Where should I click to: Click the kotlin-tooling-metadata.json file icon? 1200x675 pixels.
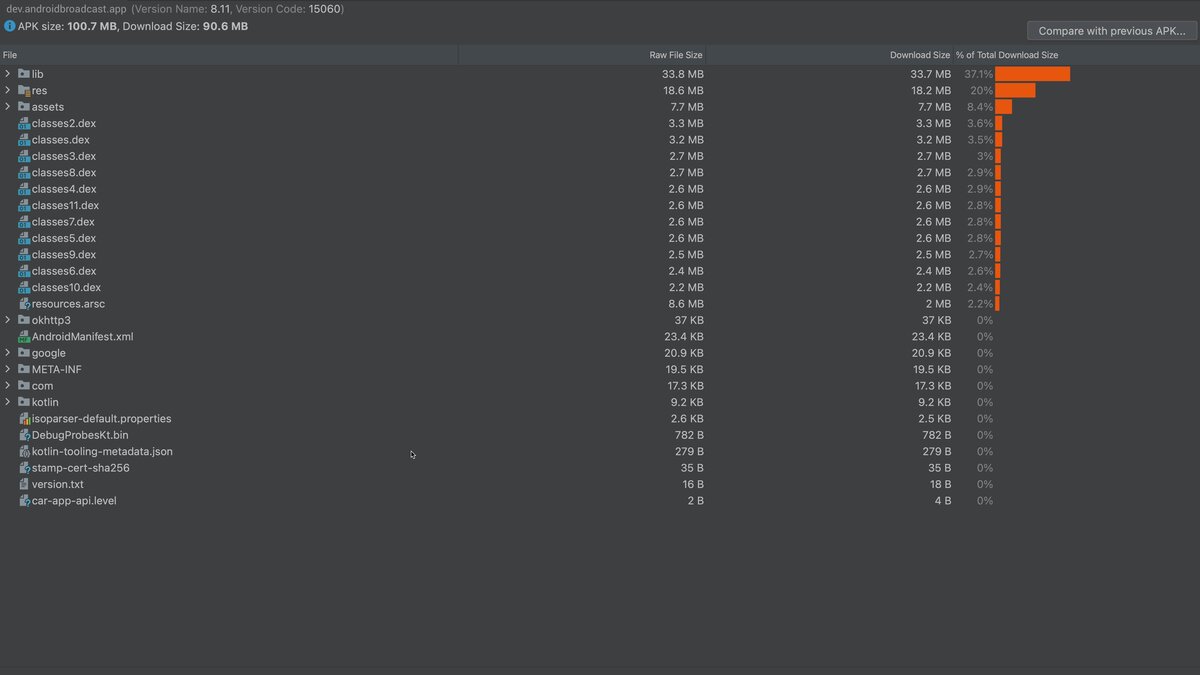coord(24,451)
